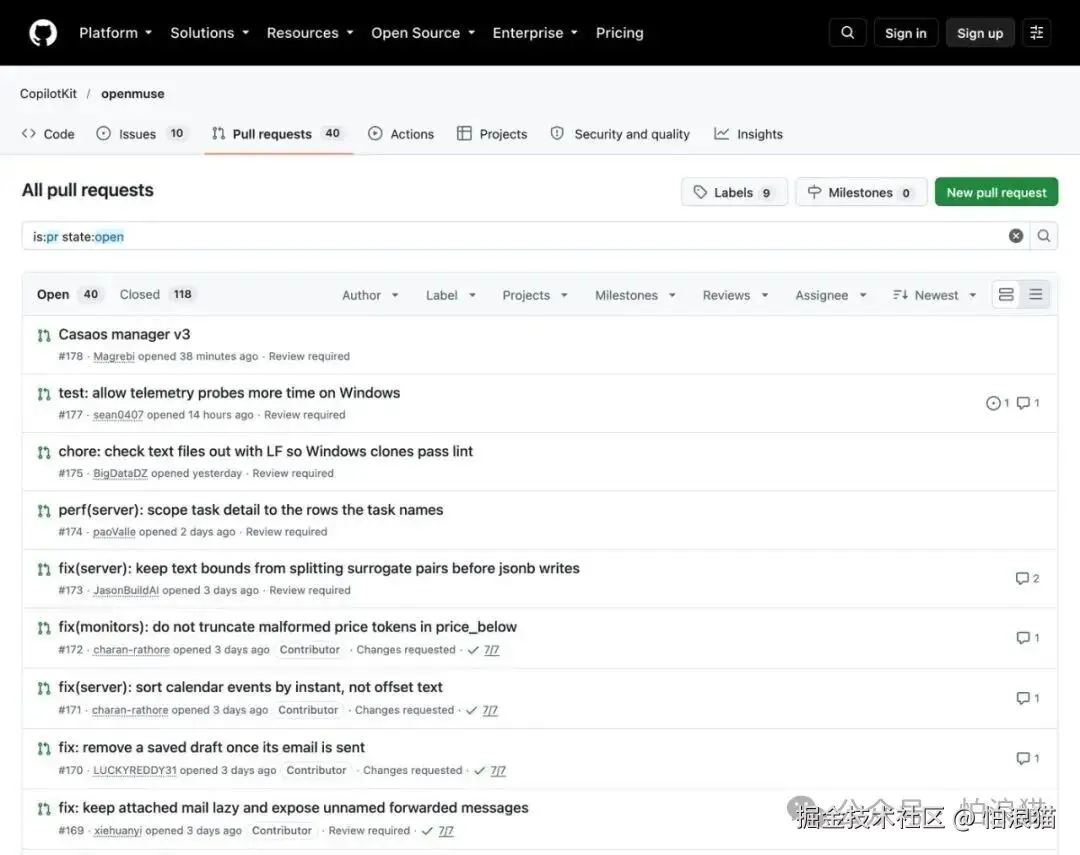Open comments icon on PR #171

tap(1028, 699)
